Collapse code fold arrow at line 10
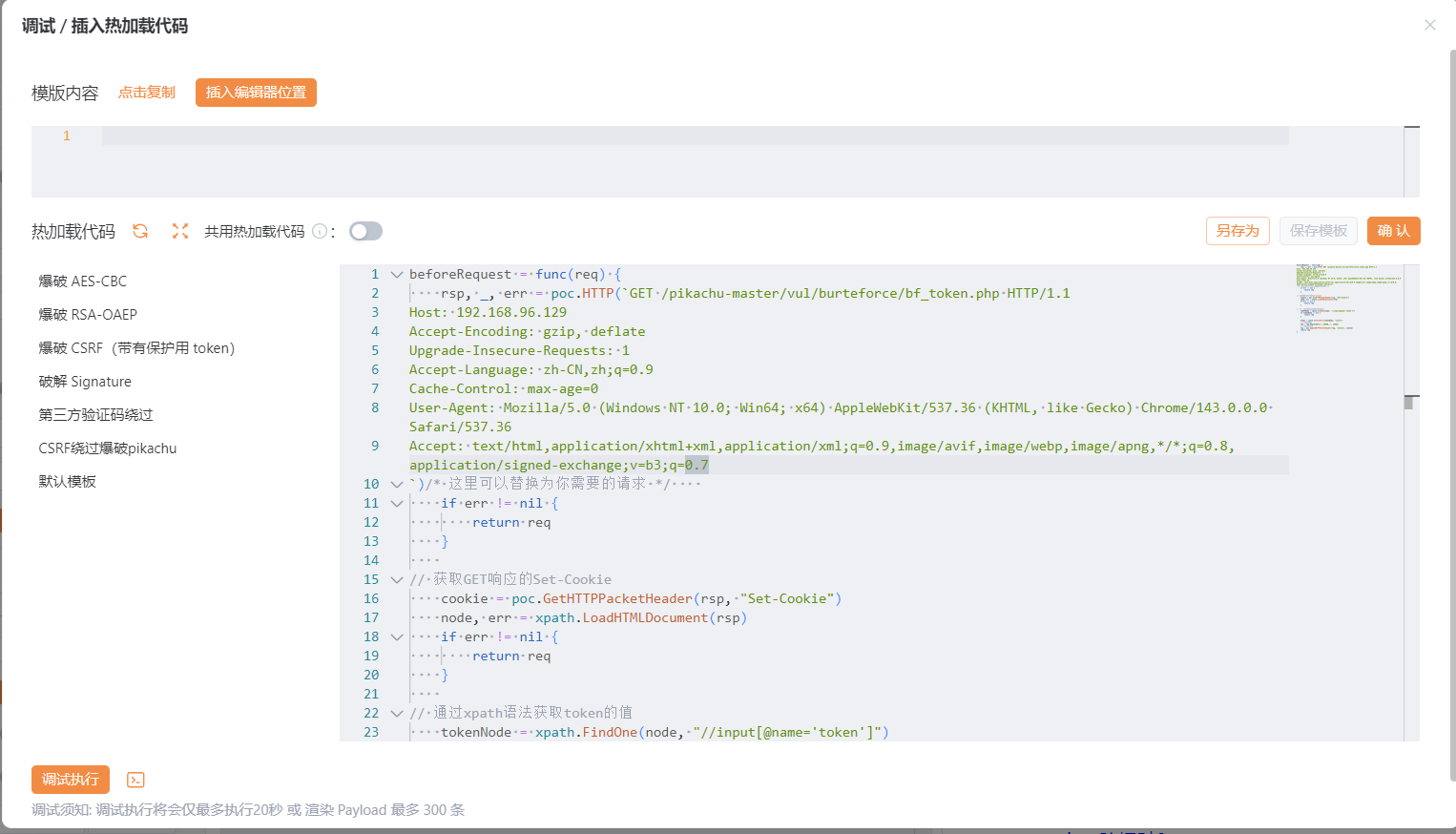Viewport: 1456px width, 834px height. pos(397,484)
